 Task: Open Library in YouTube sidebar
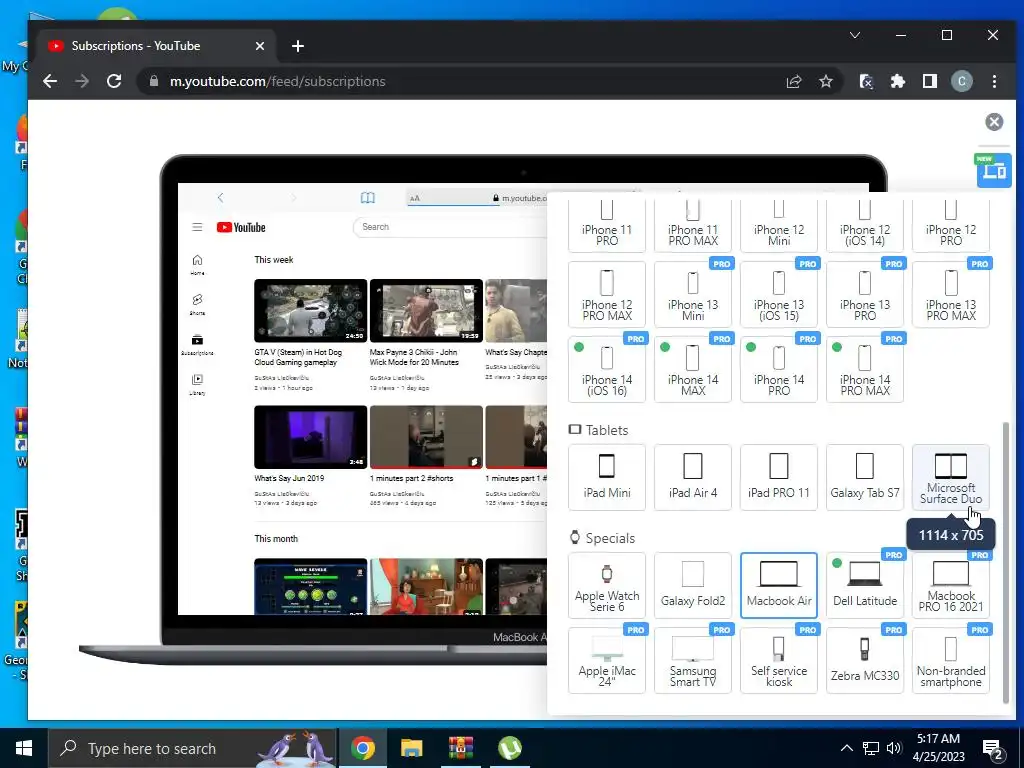pos(197,384)
